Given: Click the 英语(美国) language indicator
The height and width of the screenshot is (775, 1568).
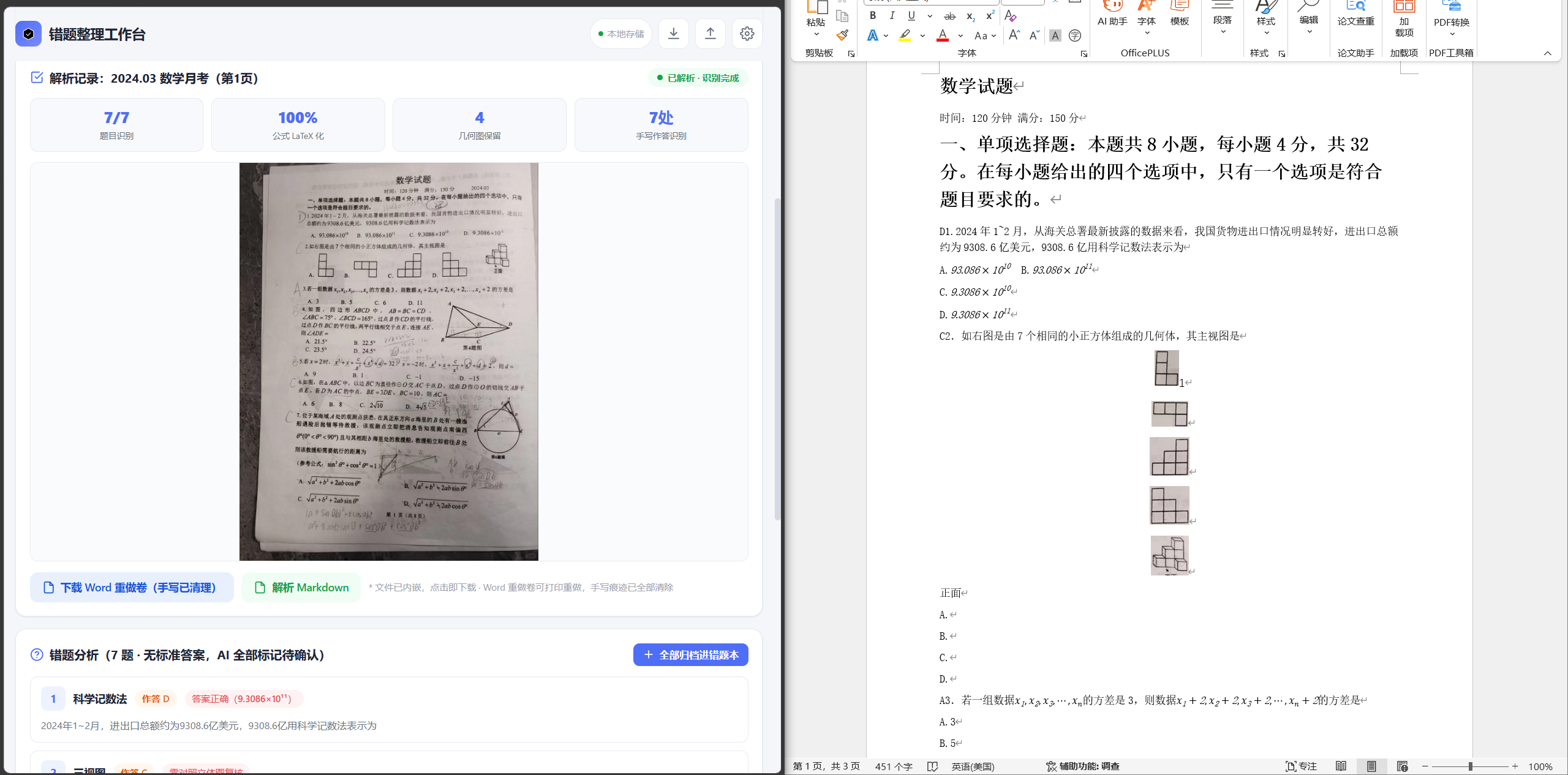Looking at the screenshot, I should tap(973, 766).
